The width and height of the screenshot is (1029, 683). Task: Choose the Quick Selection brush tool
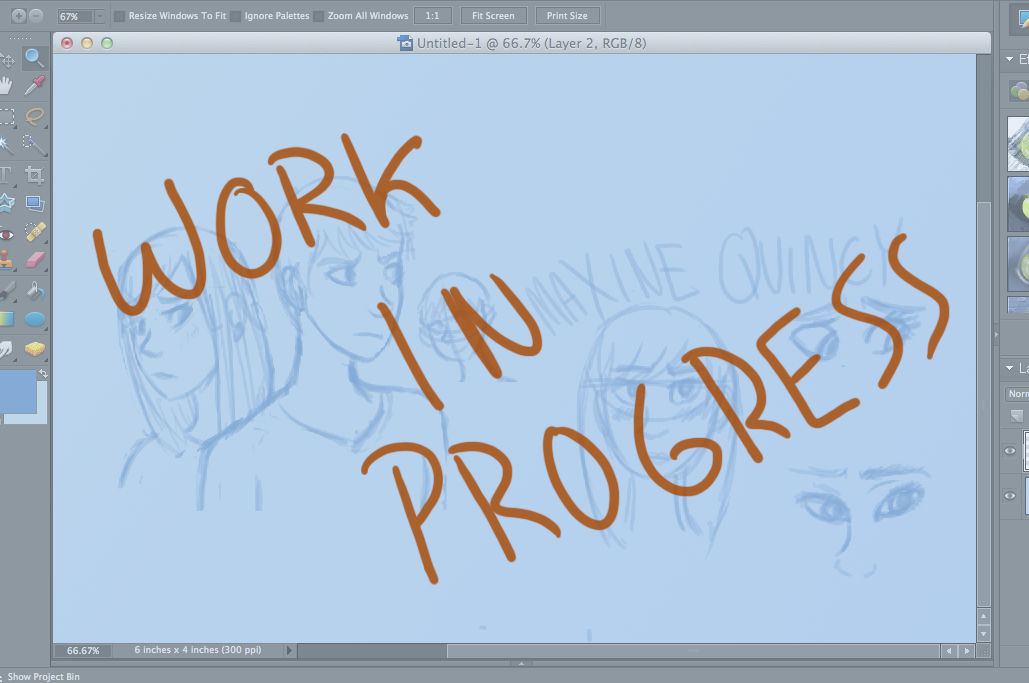34,144
